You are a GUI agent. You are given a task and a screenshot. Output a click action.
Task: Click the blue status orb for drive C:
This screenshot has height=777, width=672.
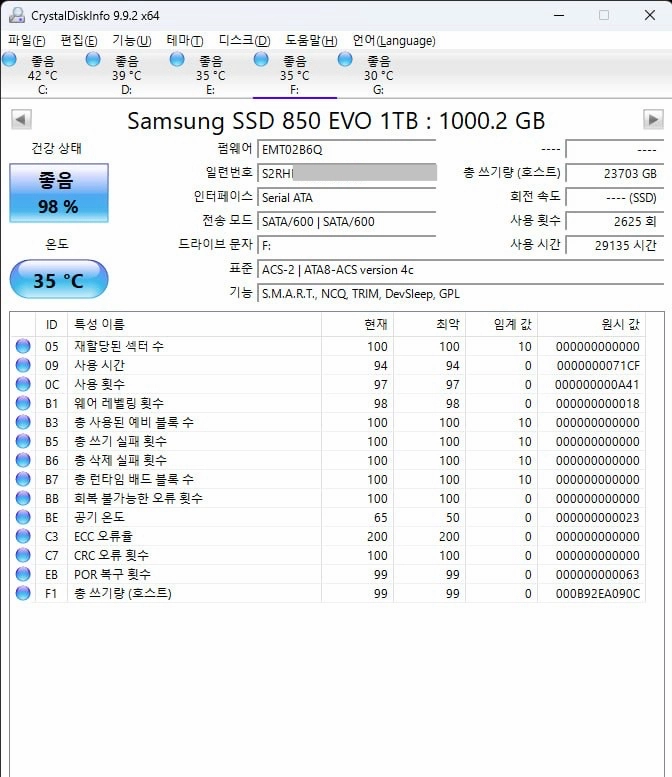pyautogui.click(x=9, y=59)
